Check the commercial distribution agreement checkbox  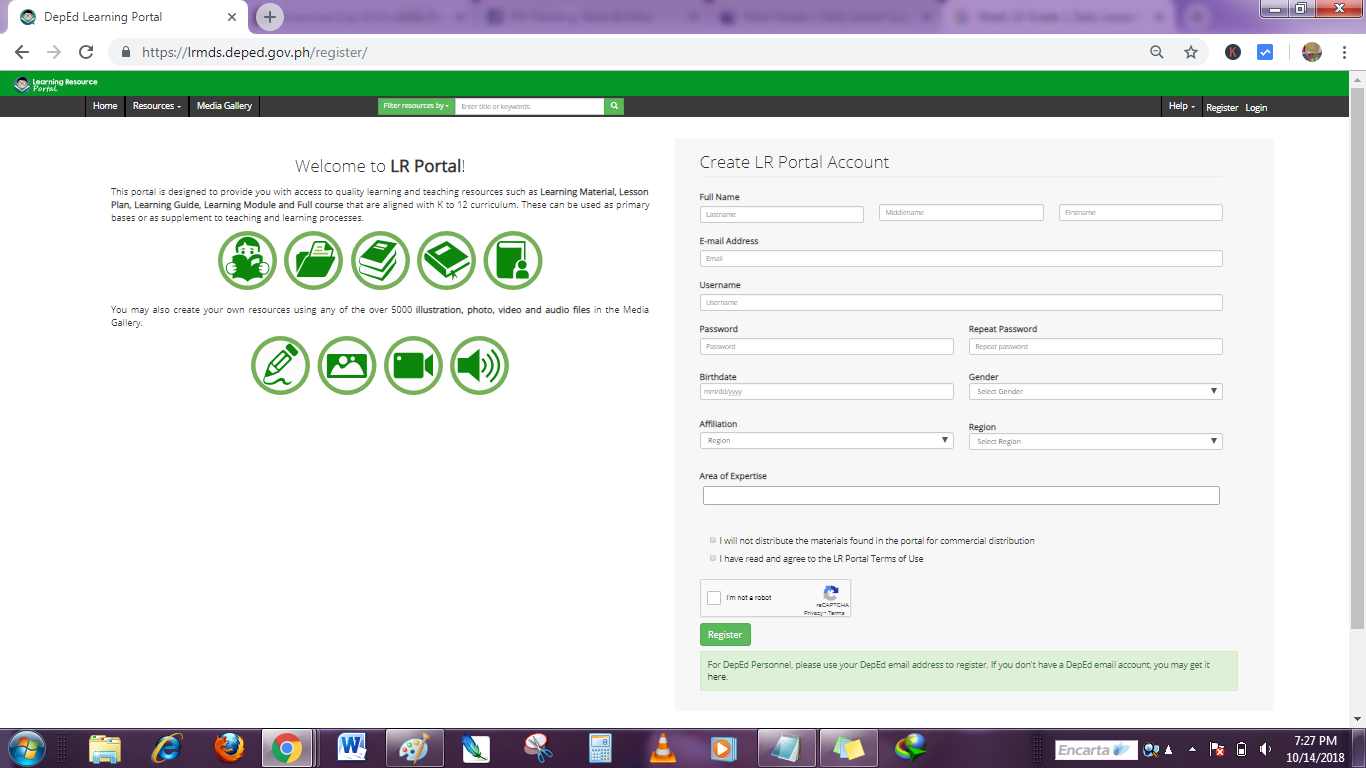tap(712, 540)
